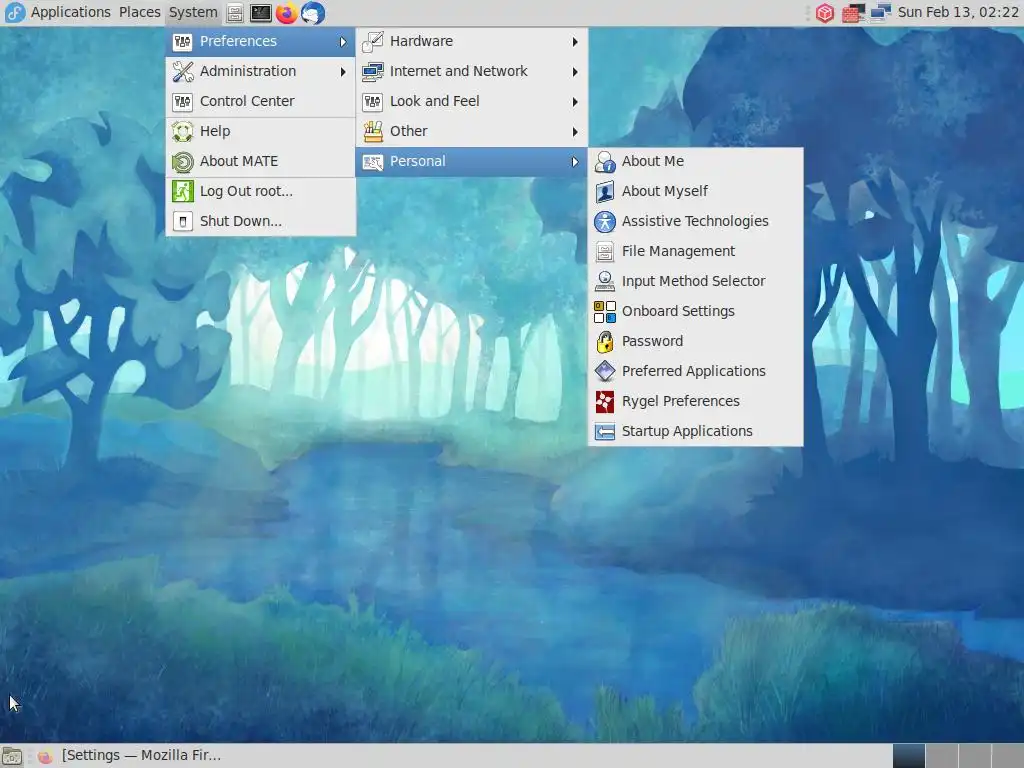This screenshot has height=768, width=1024.
Task: Click the Administration tools icon
Action: tap(183, 71)
